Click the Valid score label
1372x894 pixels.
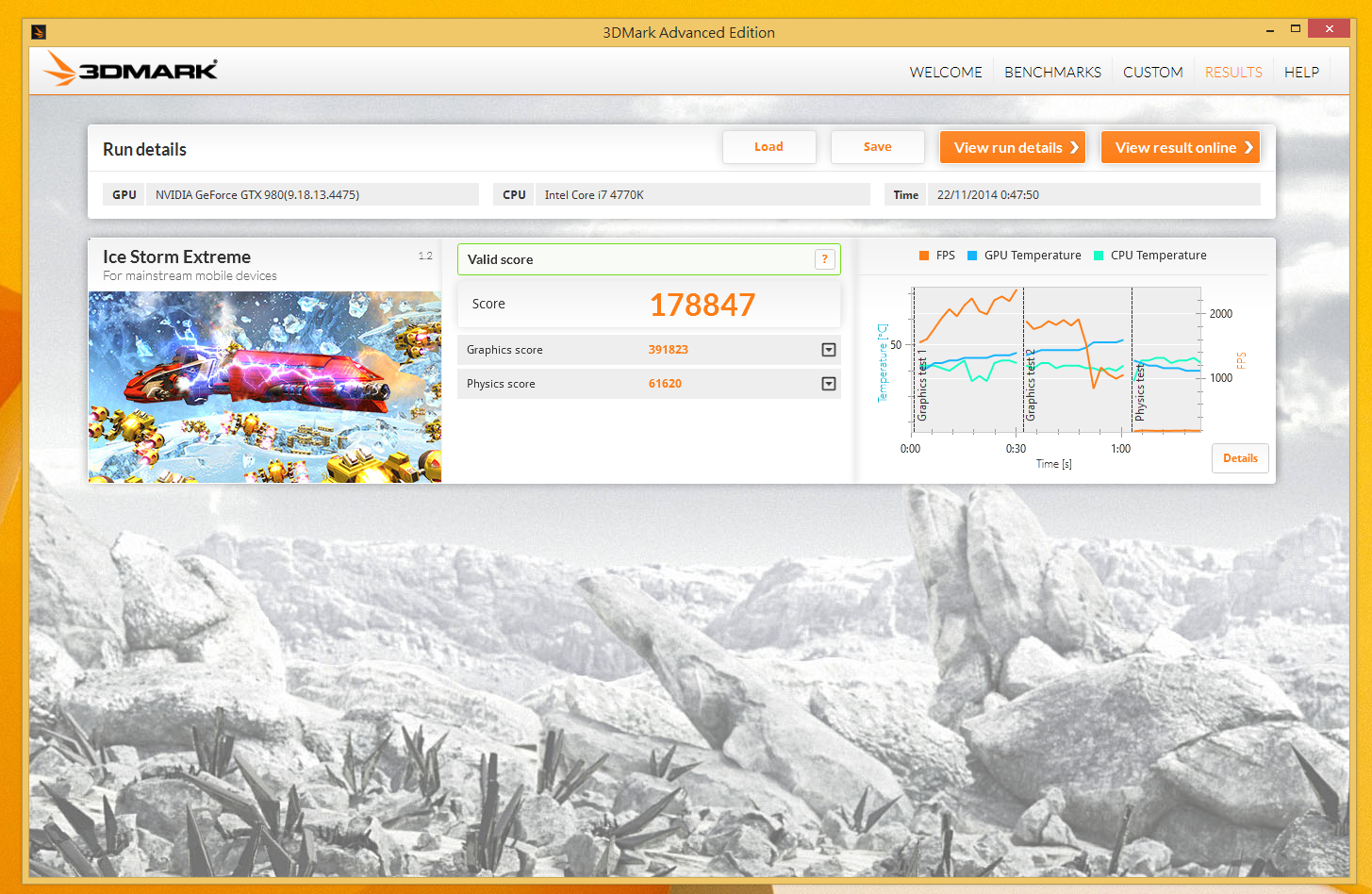pos(500,259)
